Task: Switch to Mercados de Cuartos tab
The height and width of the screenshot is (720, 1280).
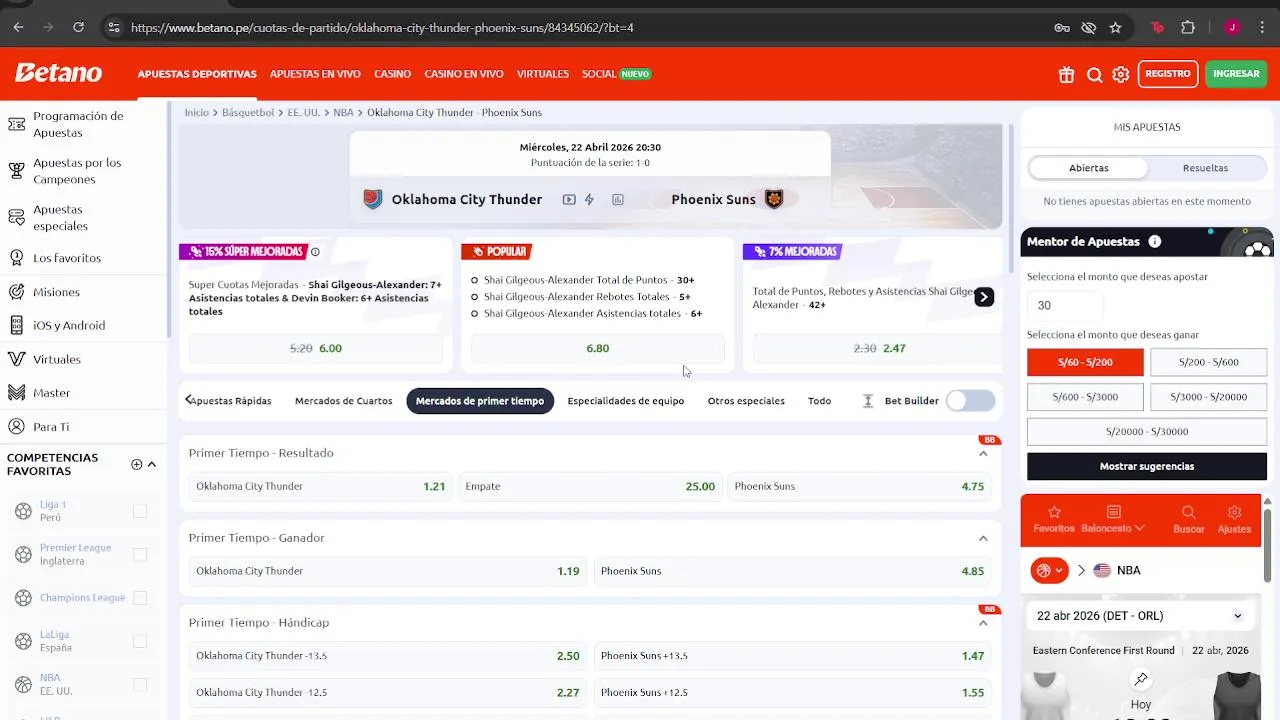Action: tap(343, 401)
